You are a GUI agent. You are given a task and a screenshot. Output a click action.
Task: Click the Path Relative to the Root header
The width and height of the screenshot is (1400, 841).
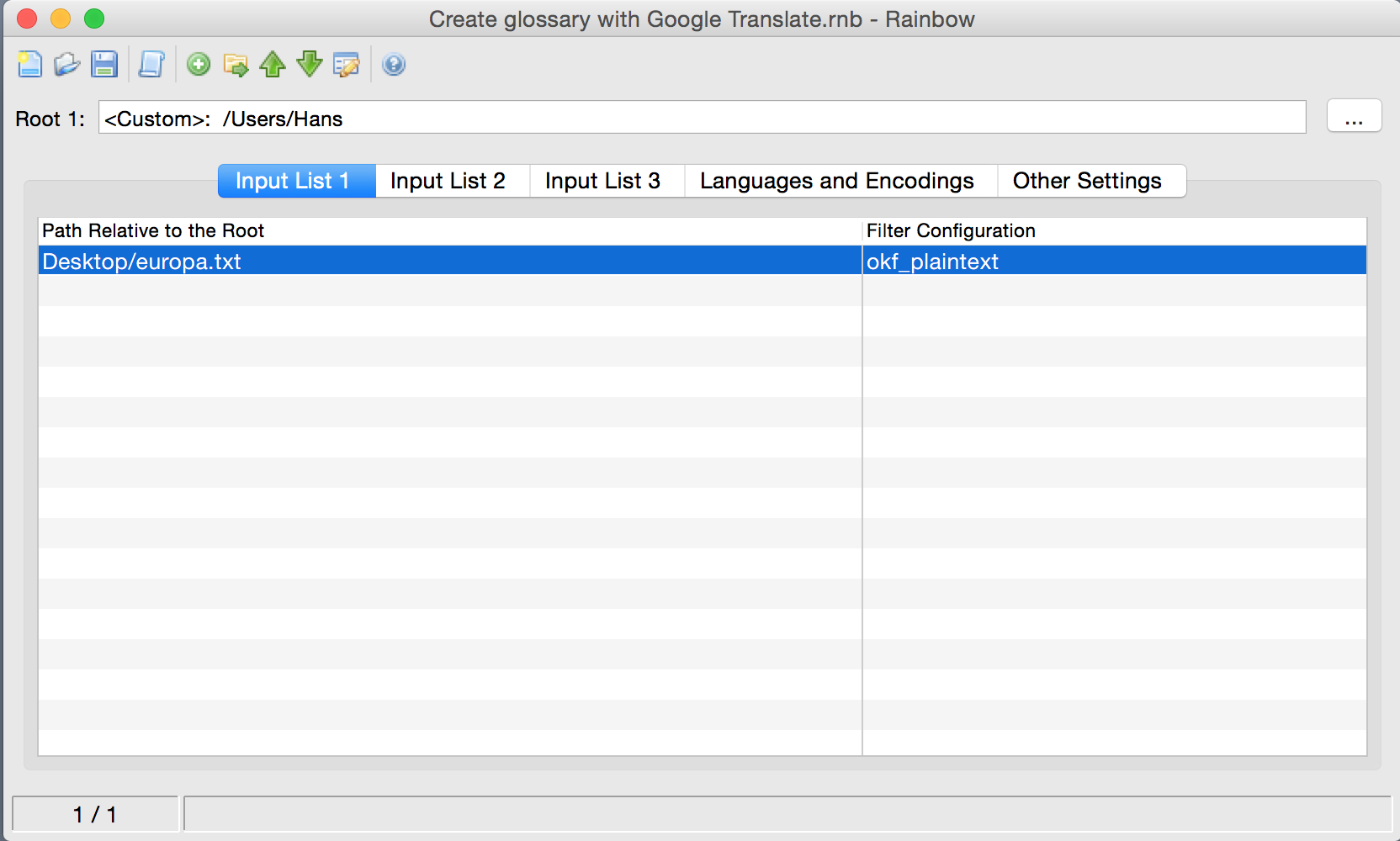click(x=153, y=230)
